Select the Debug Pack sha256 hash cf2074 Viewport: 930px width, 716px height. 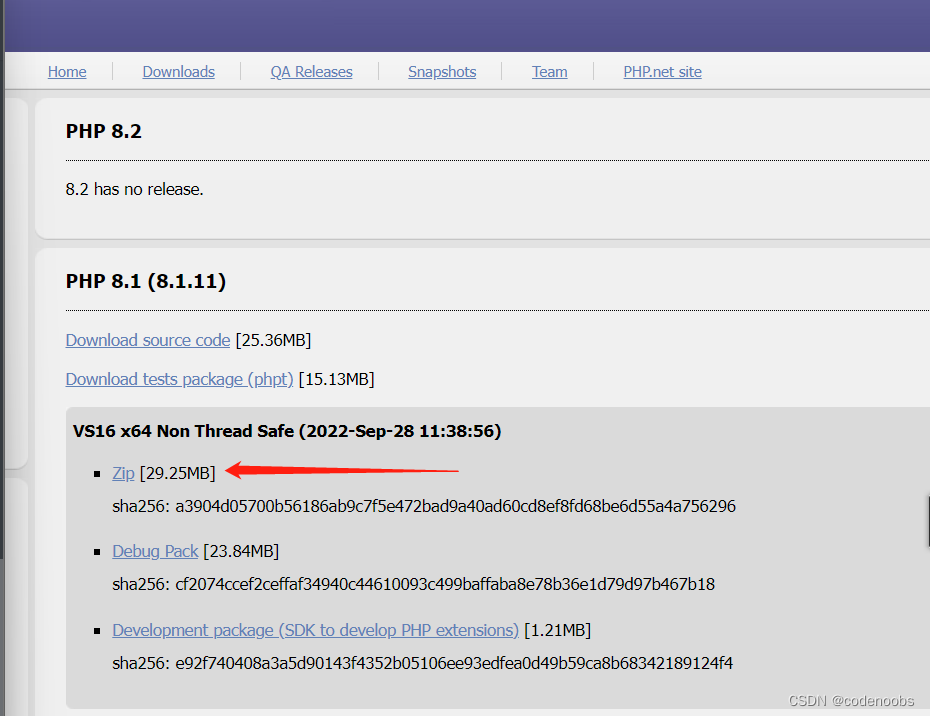tap(445, 584)
